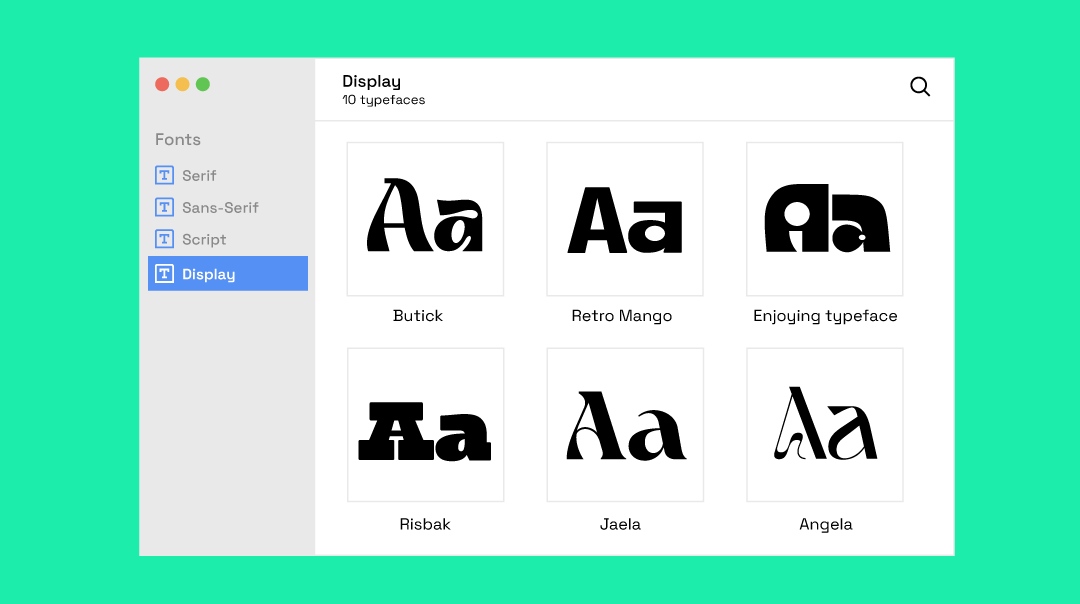
Task: Click the Display font type icon
Action: [165, 274]
